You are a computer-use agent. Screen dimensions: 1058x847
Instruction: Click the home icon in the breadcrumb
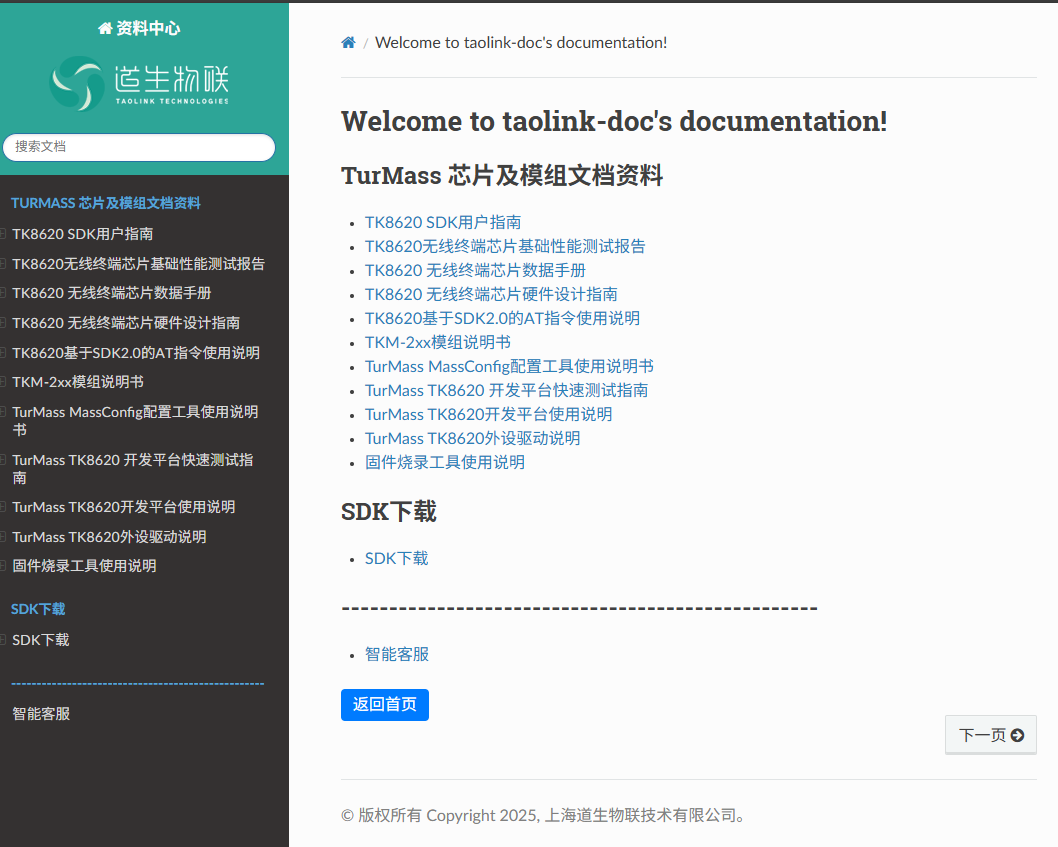pos(348,43)
